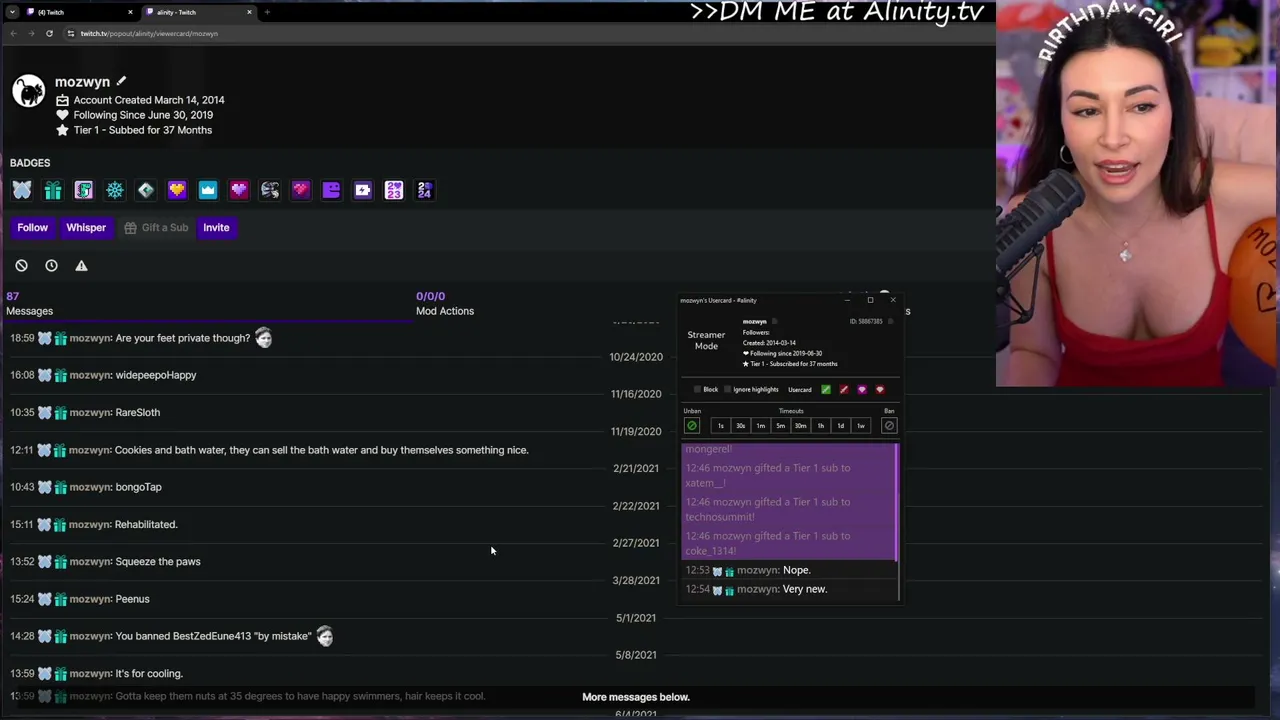Viewport: 1280px width, 720px height.
Task: Select the blue crown badge
Action: [208, 190]
